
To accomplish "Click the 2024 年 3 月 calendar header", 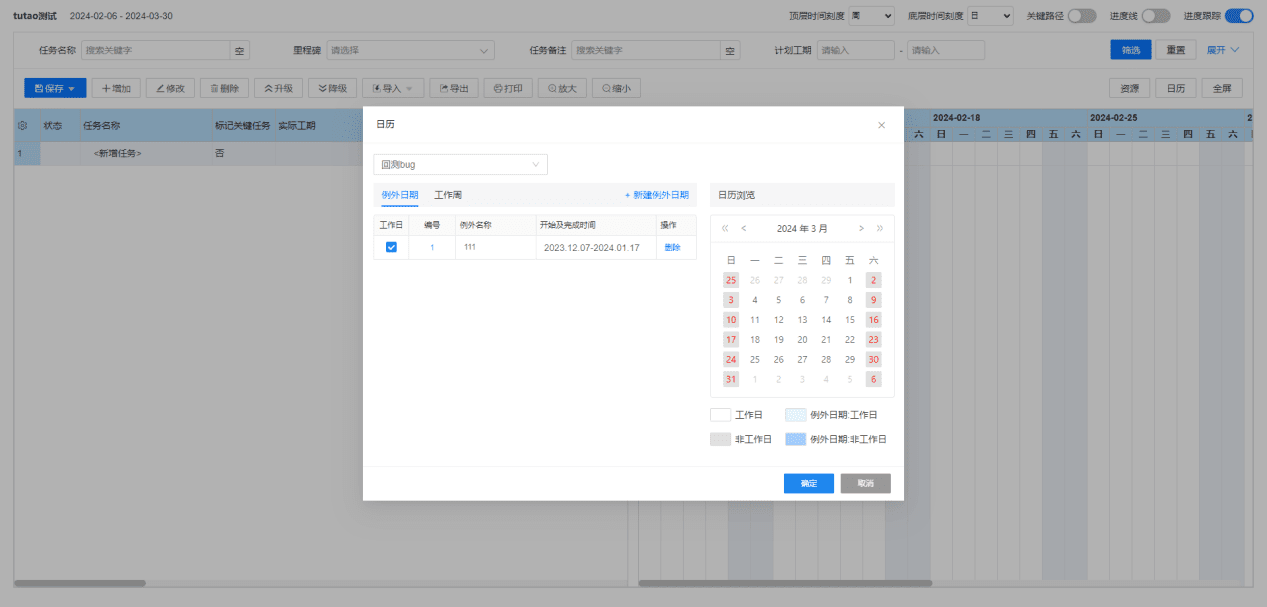I will tap(802, 229).
